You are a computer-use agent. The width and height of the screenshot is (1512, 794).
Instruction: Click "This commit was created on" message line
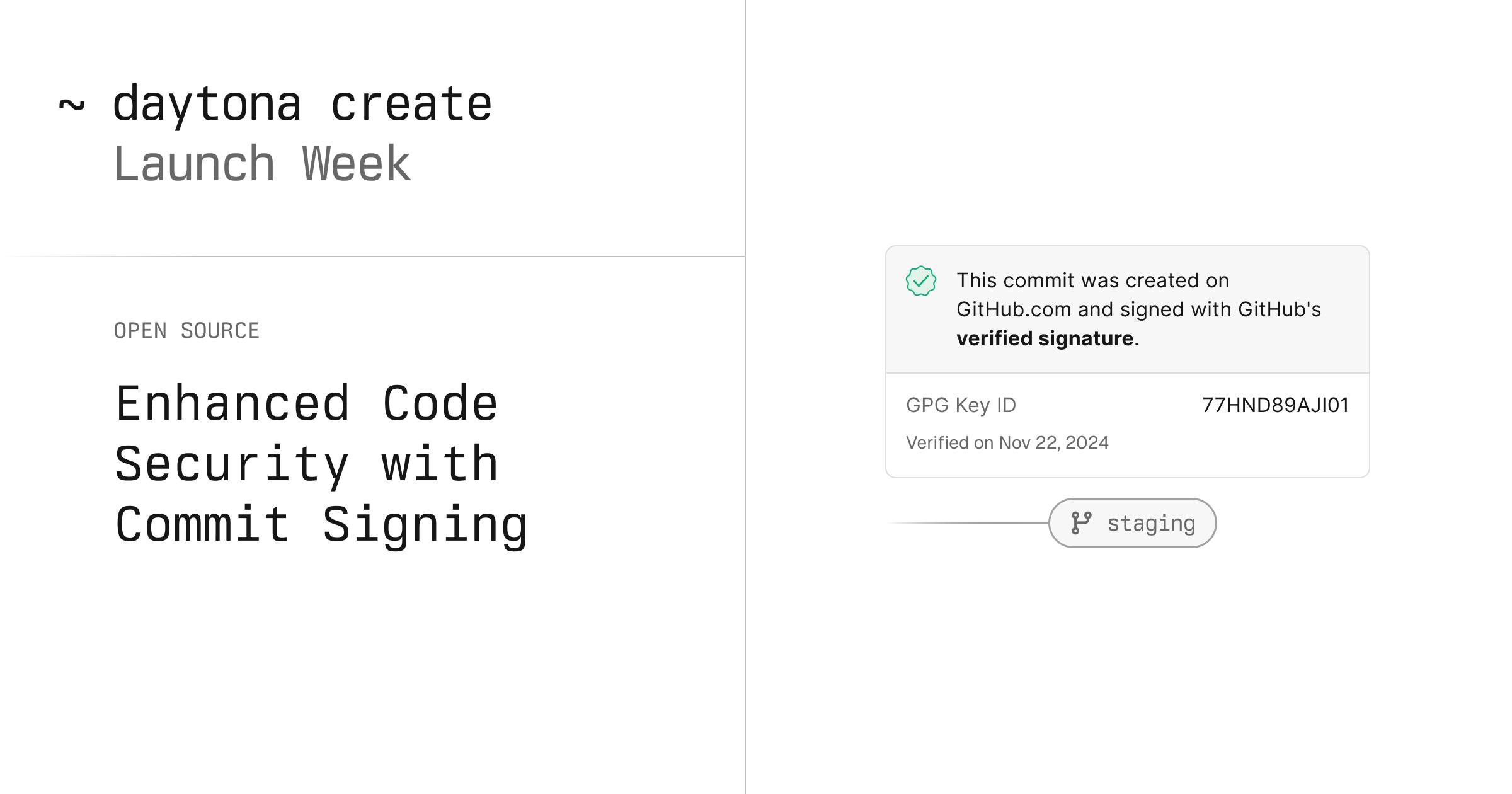pos(1092,280)
